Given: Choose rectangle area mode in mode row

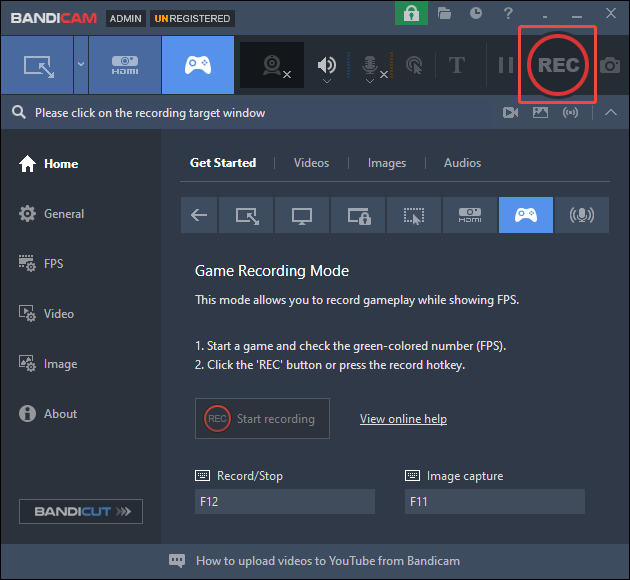Looking at the screenshot, I should 247,215.
